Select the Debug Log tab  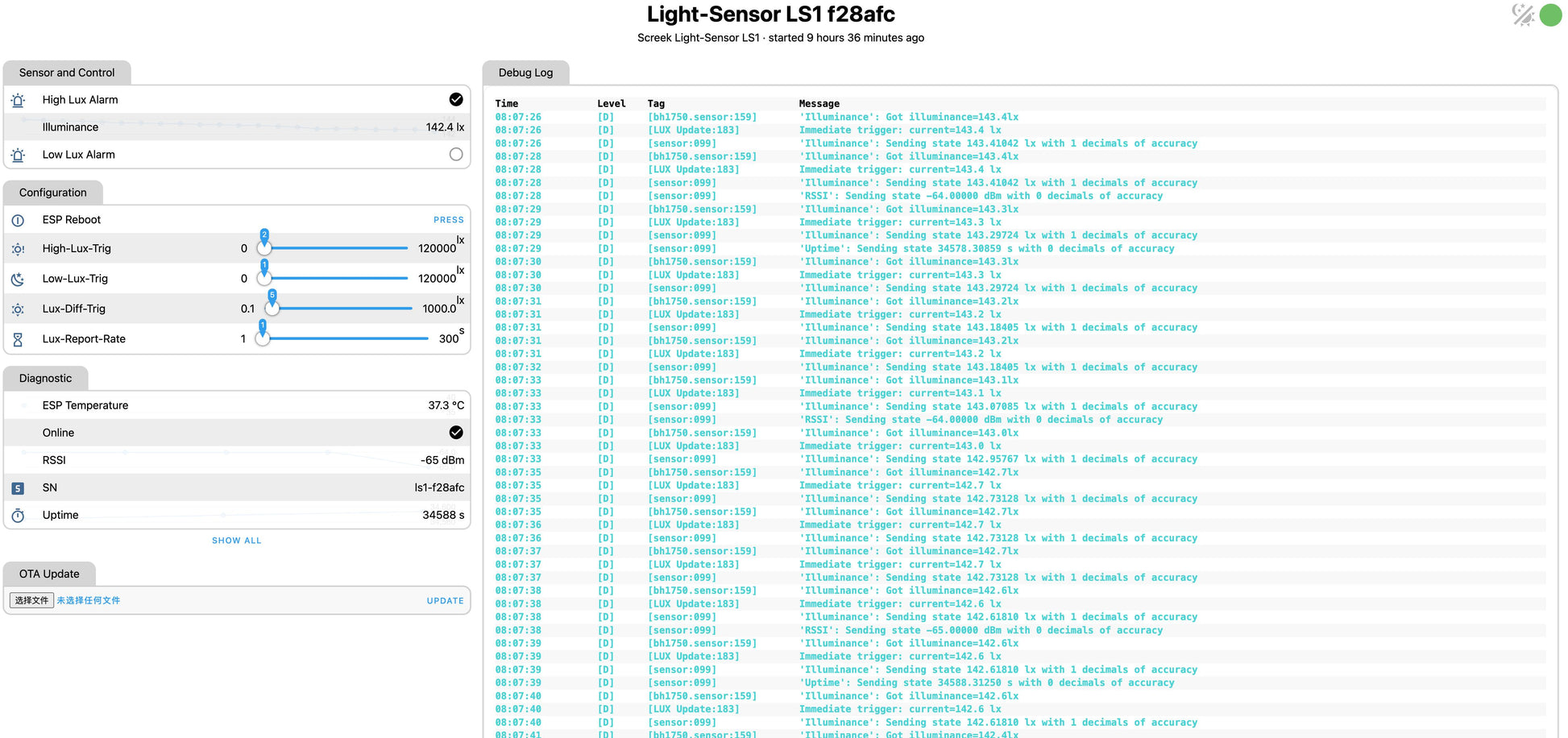pos(526,73)
